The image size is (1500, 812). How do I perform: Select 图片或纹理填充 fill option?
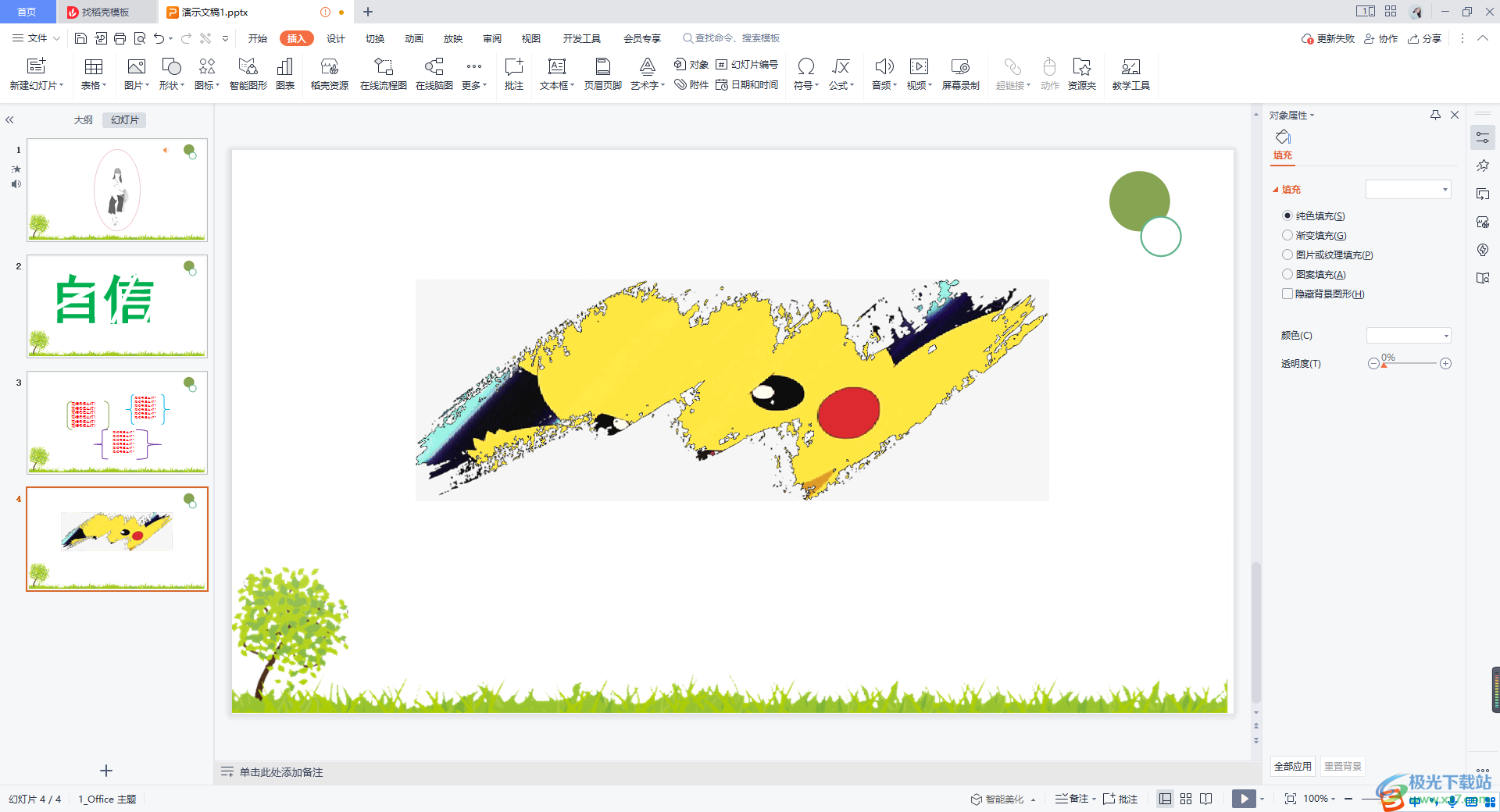click(1327, 255)
